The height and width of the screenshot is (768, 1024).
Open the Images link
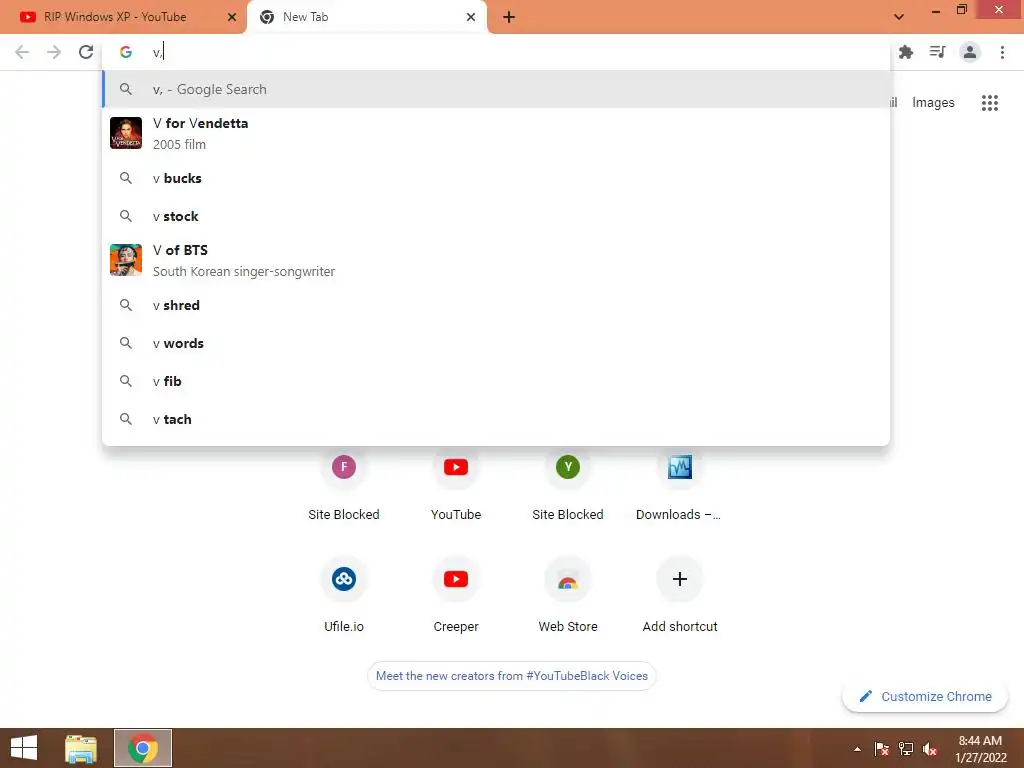(x=933, y=103)
